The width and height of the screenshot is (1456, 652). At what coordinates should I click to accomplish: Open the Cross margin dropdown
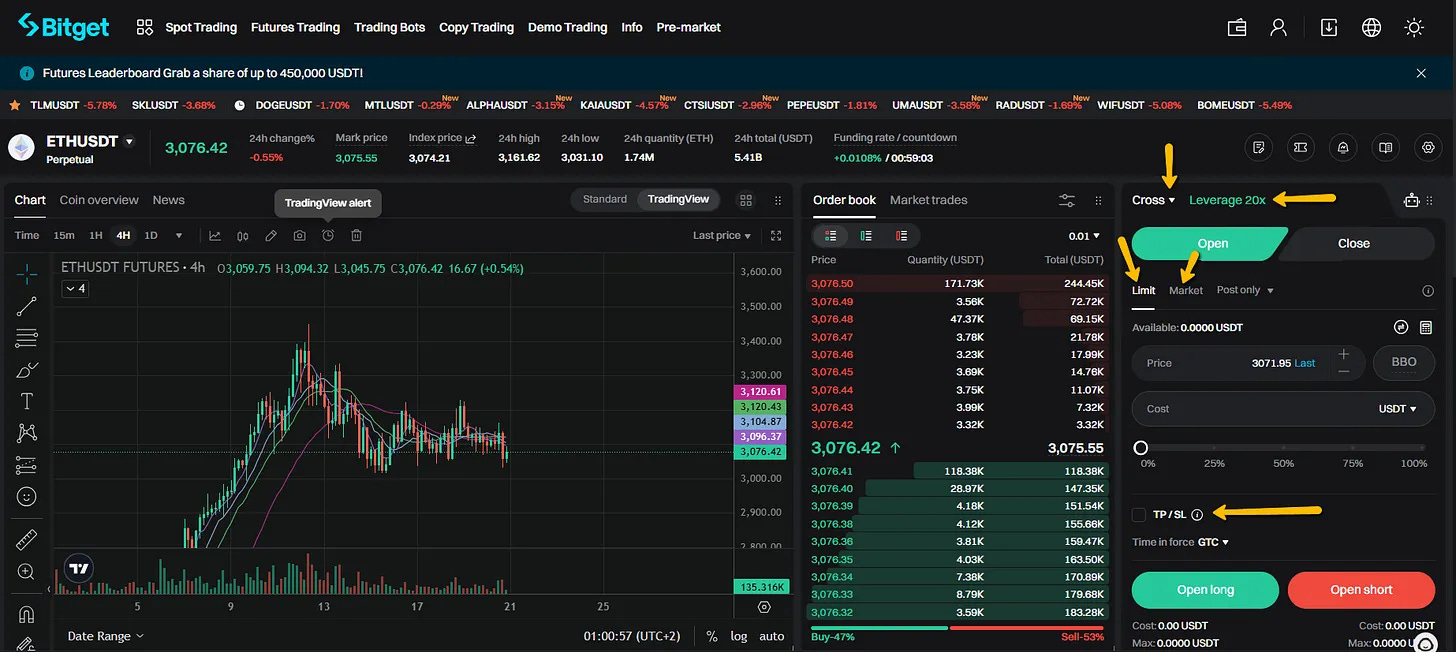click(x=1152, y=200)
